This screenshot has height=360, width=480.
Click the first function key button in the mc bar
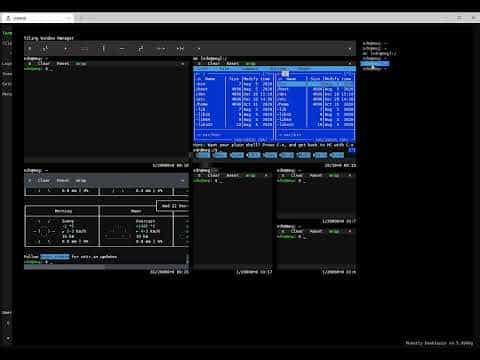(x=203, y=155)
